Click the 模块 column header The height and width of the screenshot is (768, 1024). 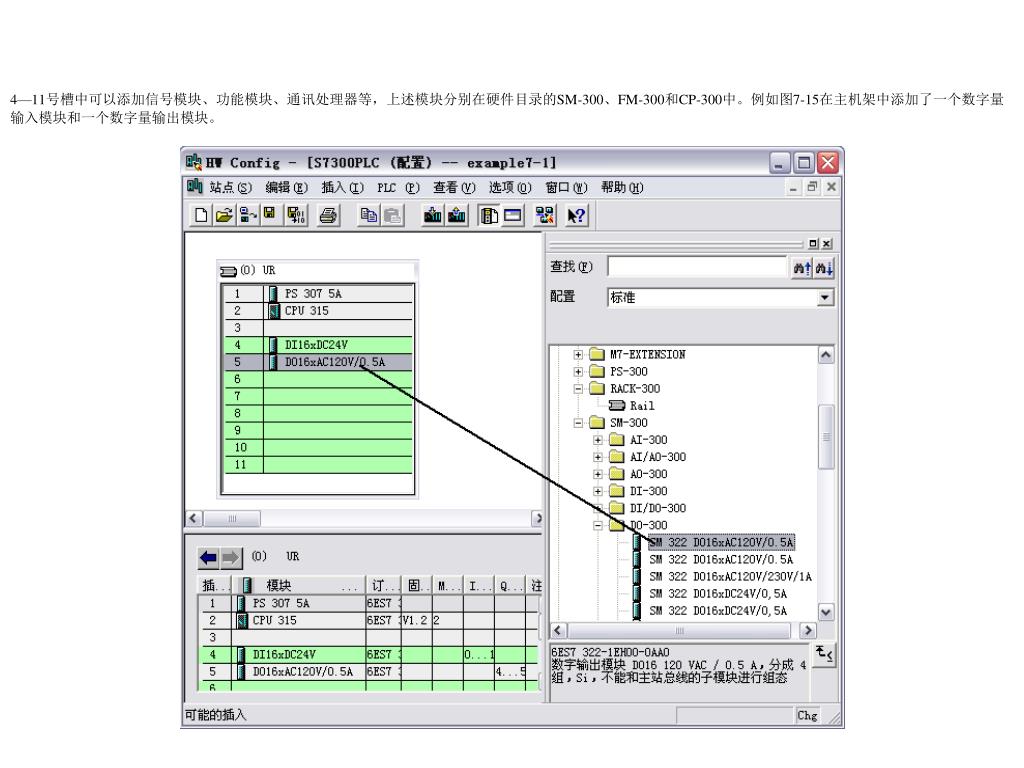300,585
